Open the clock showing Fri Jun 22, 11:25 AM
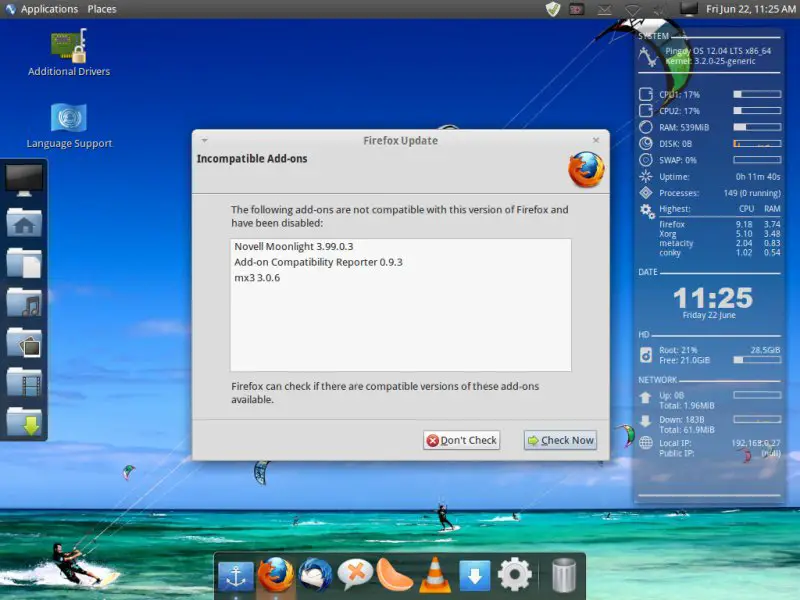The image size is (800, 600). pyautogui.click(x=751, y=9)
